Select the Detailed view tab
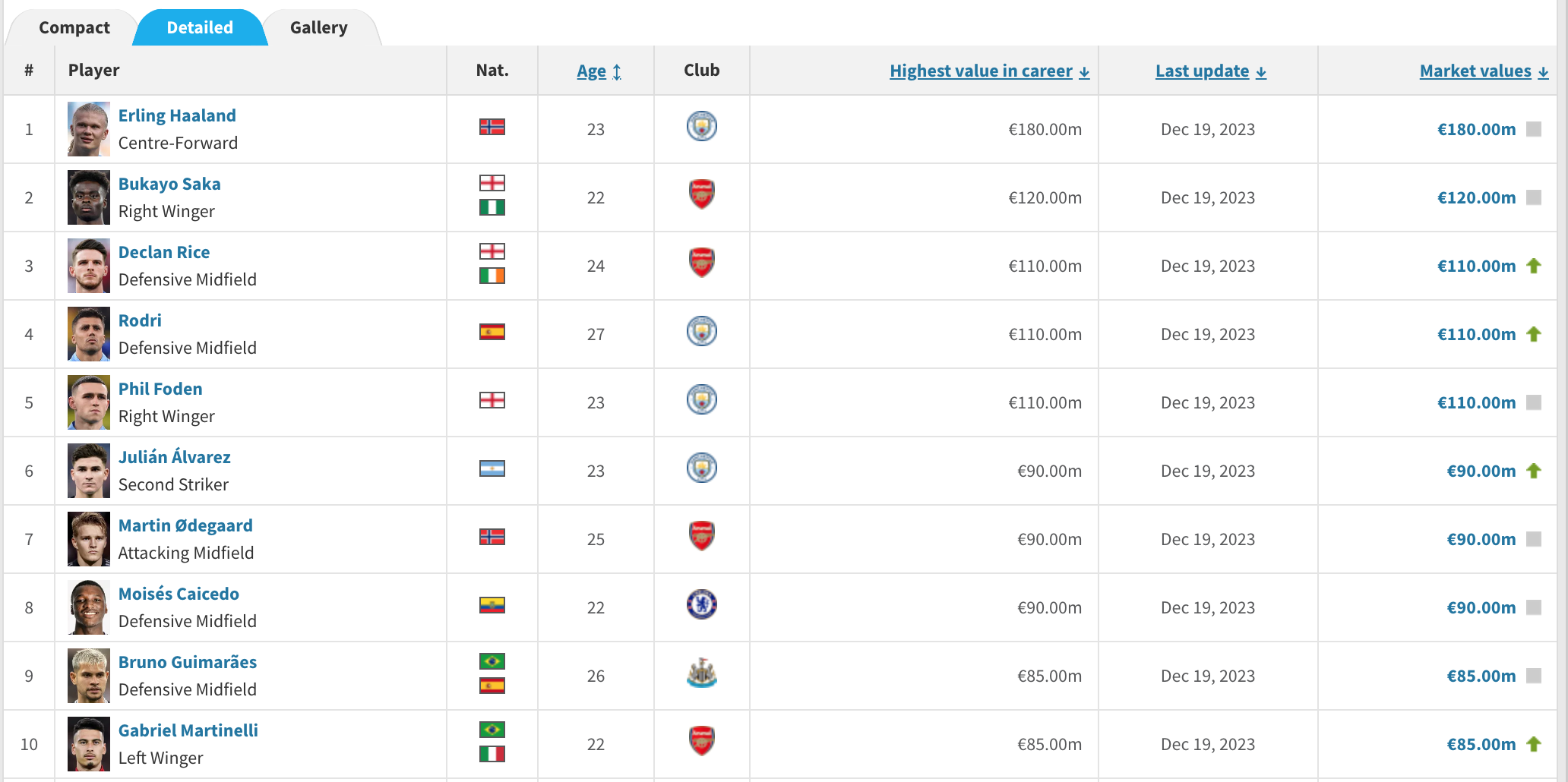The image size is (1568, 782). coord(200,28)
